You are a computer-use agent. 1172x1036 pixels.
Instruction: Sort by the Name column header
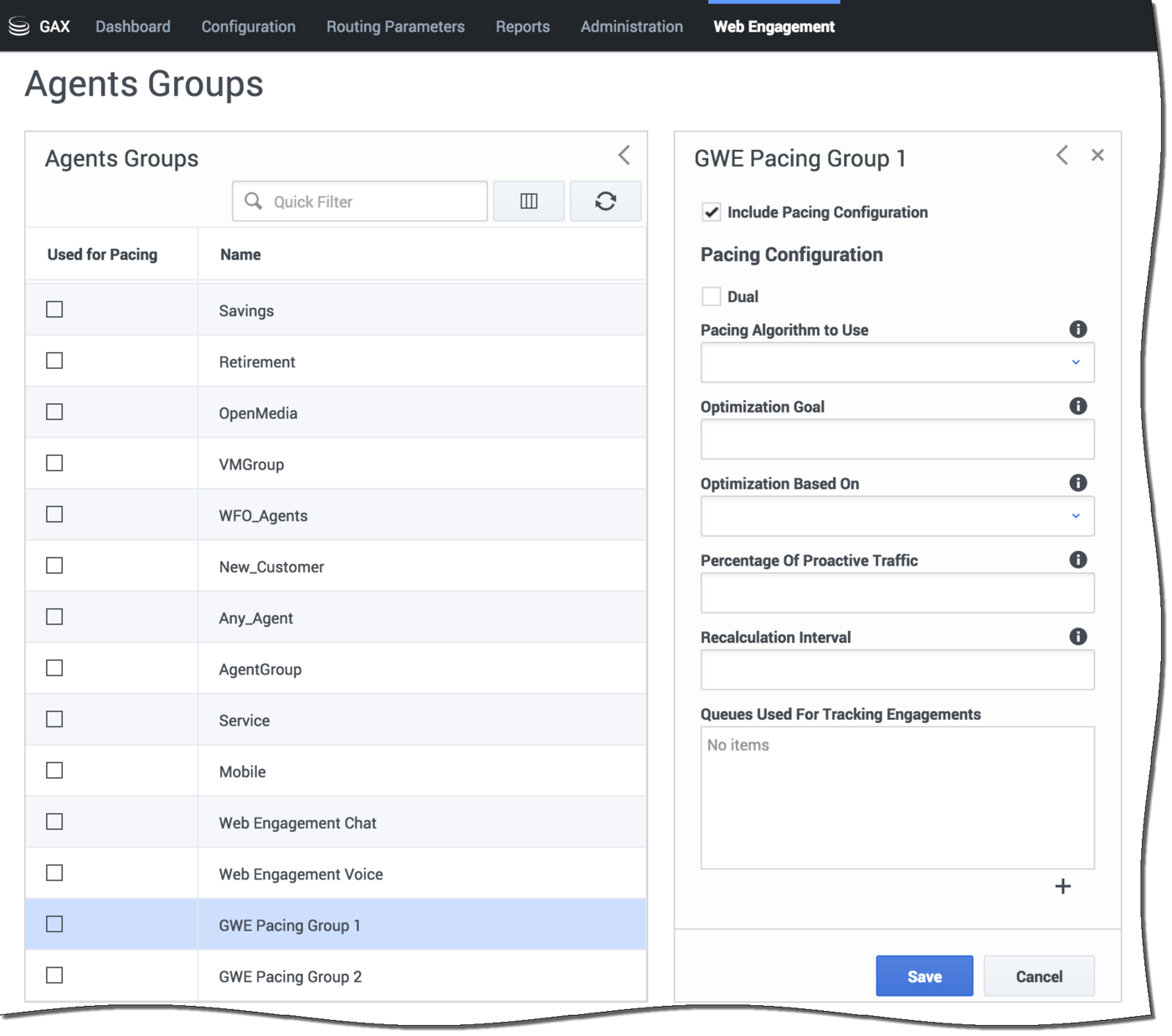tap(240, 254)
